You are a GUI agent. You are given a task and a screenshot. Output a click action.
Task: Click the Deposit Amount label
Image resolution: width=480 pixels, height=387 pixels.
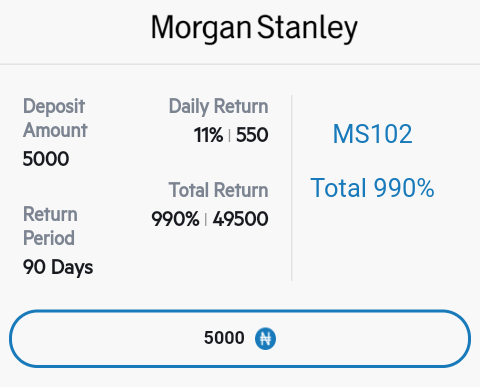55,118
